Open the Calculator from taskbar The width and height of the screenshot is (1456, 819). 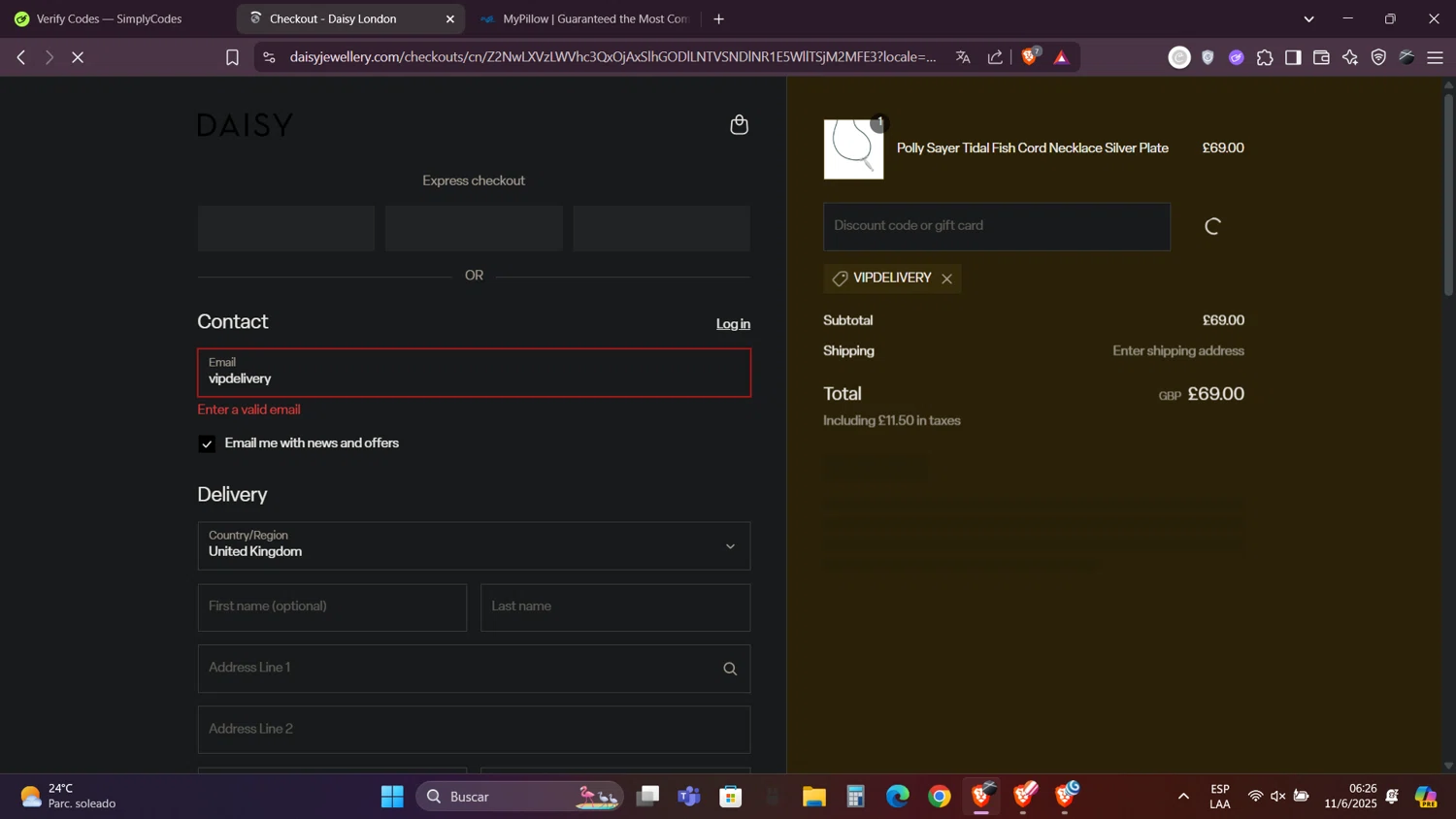[x=855, y=797]
